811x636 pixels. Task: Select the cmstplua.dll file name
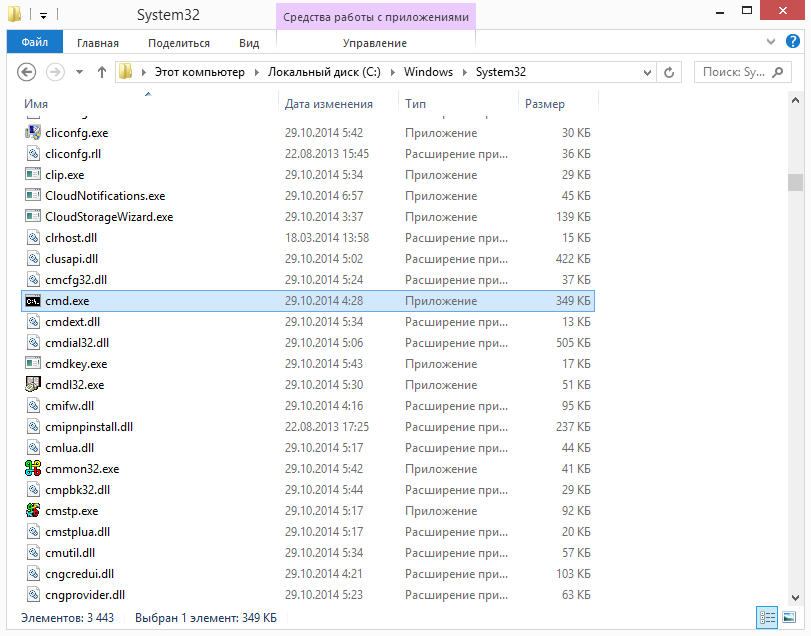pyautogui.click(x=78, y=532)
